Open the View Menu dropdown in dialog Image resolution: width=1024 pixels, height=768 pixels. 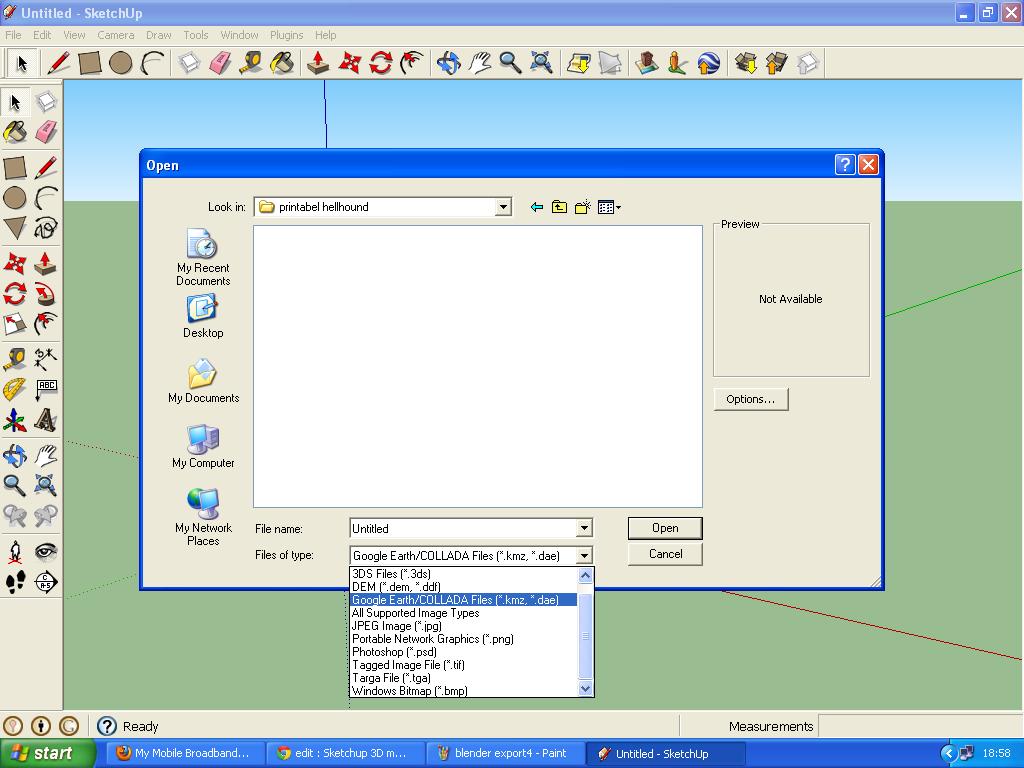pos(609,207)
